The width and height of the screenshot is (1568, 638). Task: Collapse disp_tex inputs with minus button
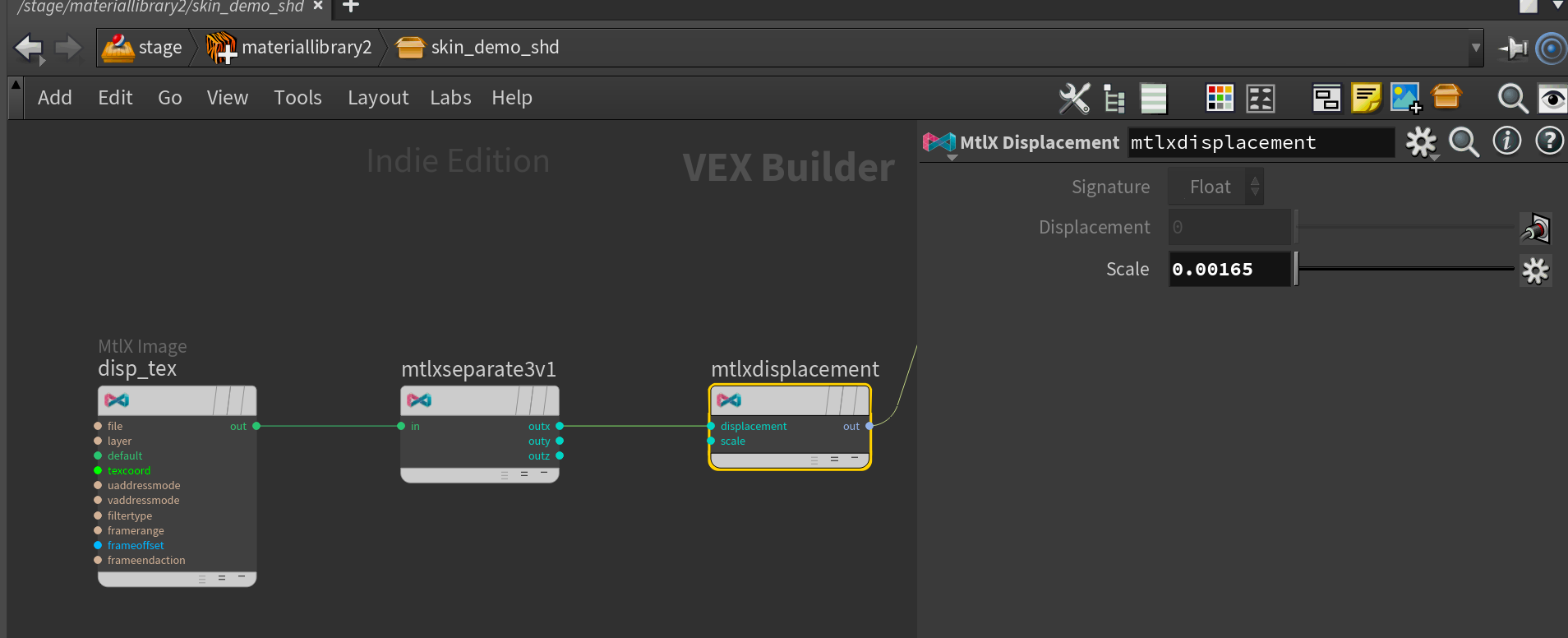pyautogui.click(x=242, y=577)
